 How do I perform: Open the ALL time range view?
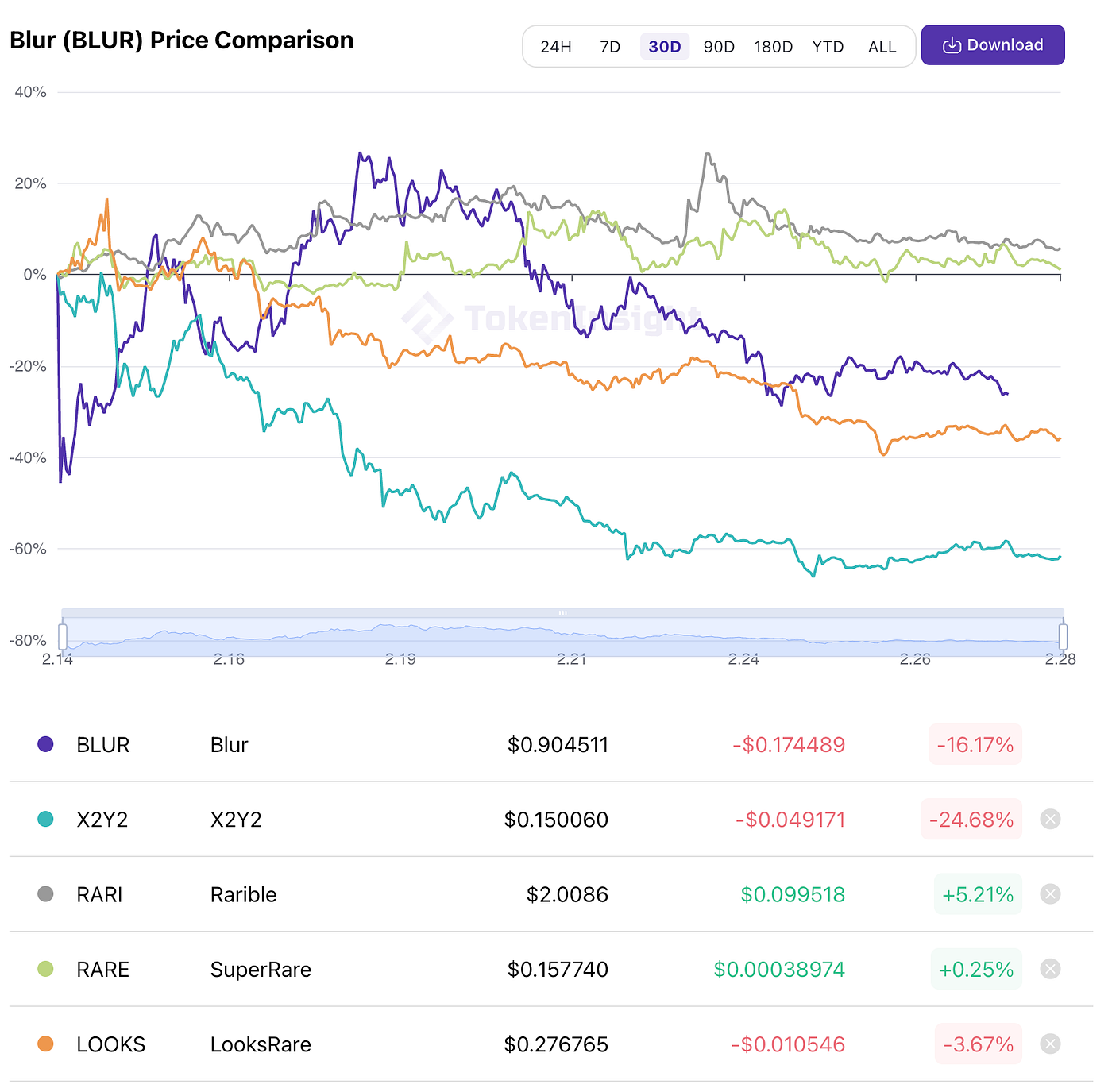click(882, 46)
